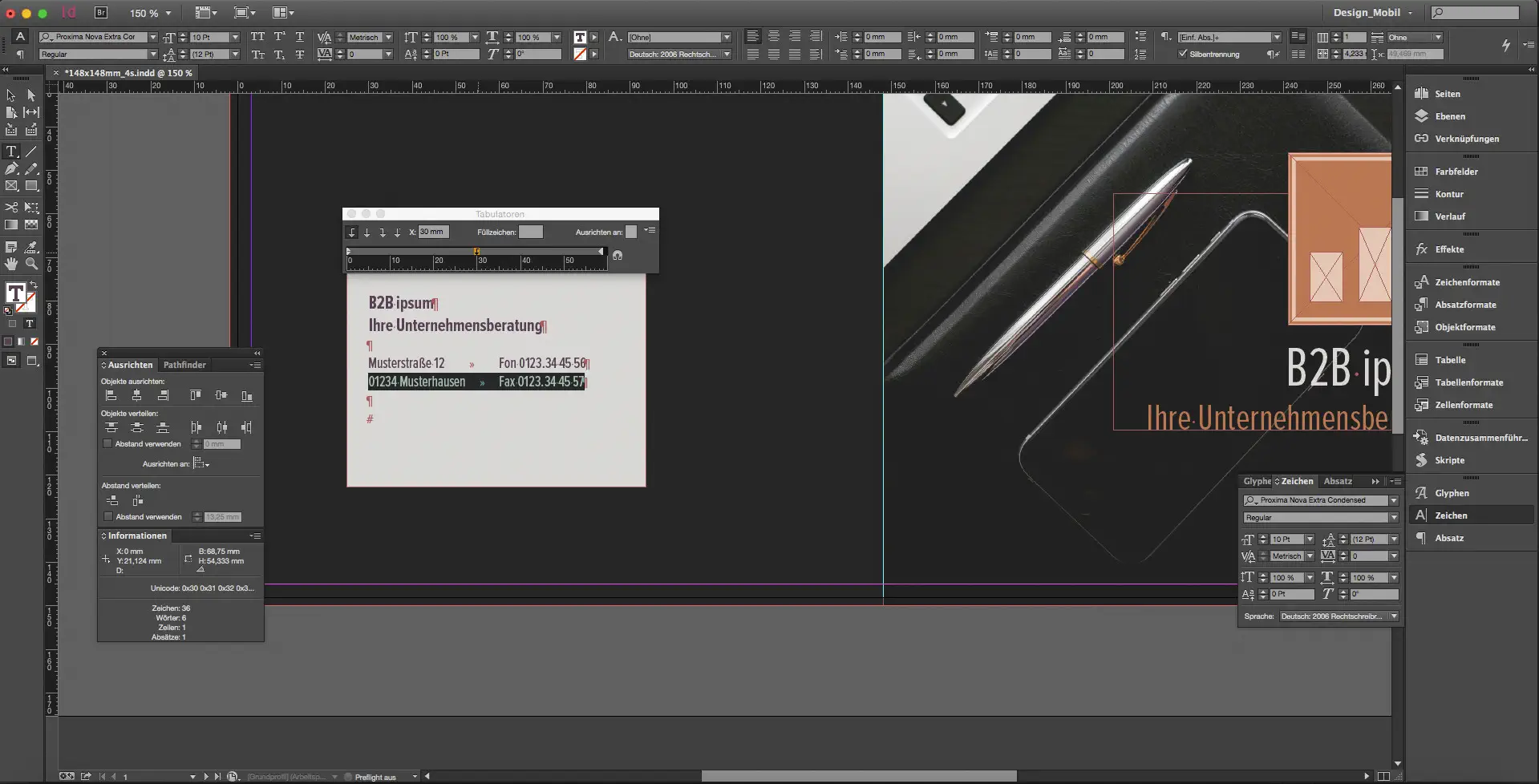
Task: Enable Abstand verwenden under Objekte verteilen
Action: [107, 443]
